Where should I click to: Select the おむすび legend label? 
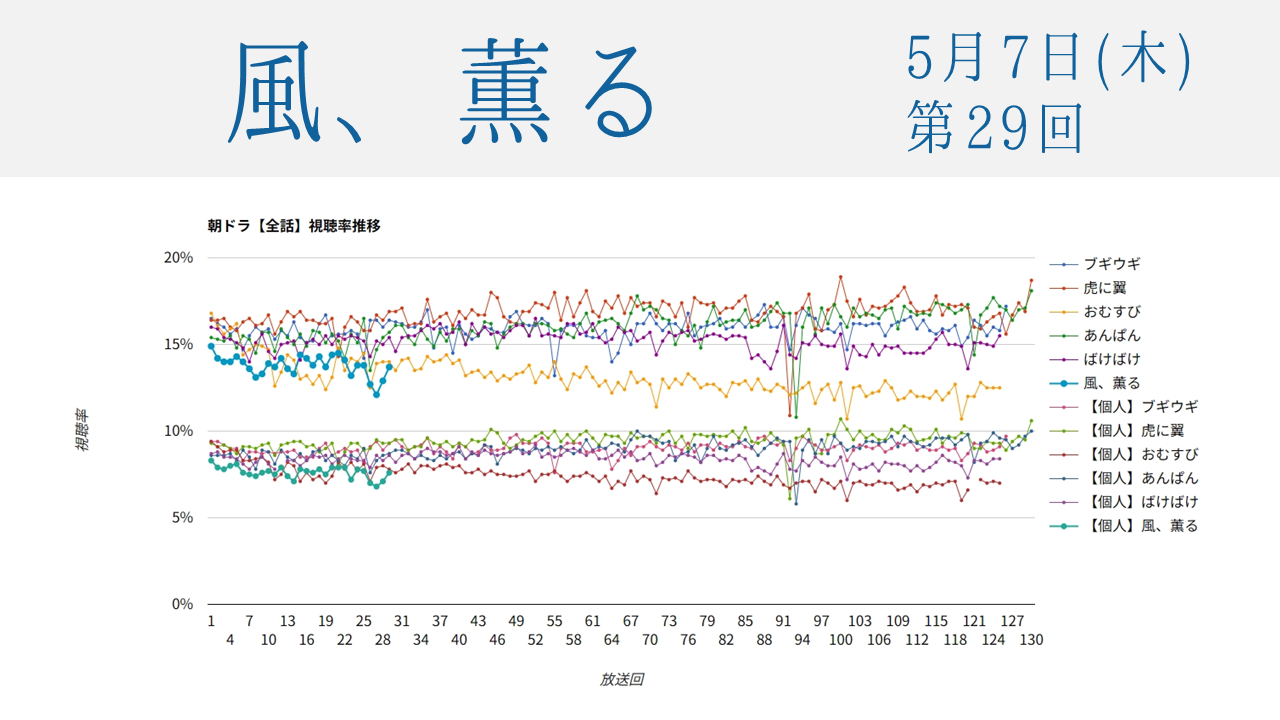click(1112, 312)
